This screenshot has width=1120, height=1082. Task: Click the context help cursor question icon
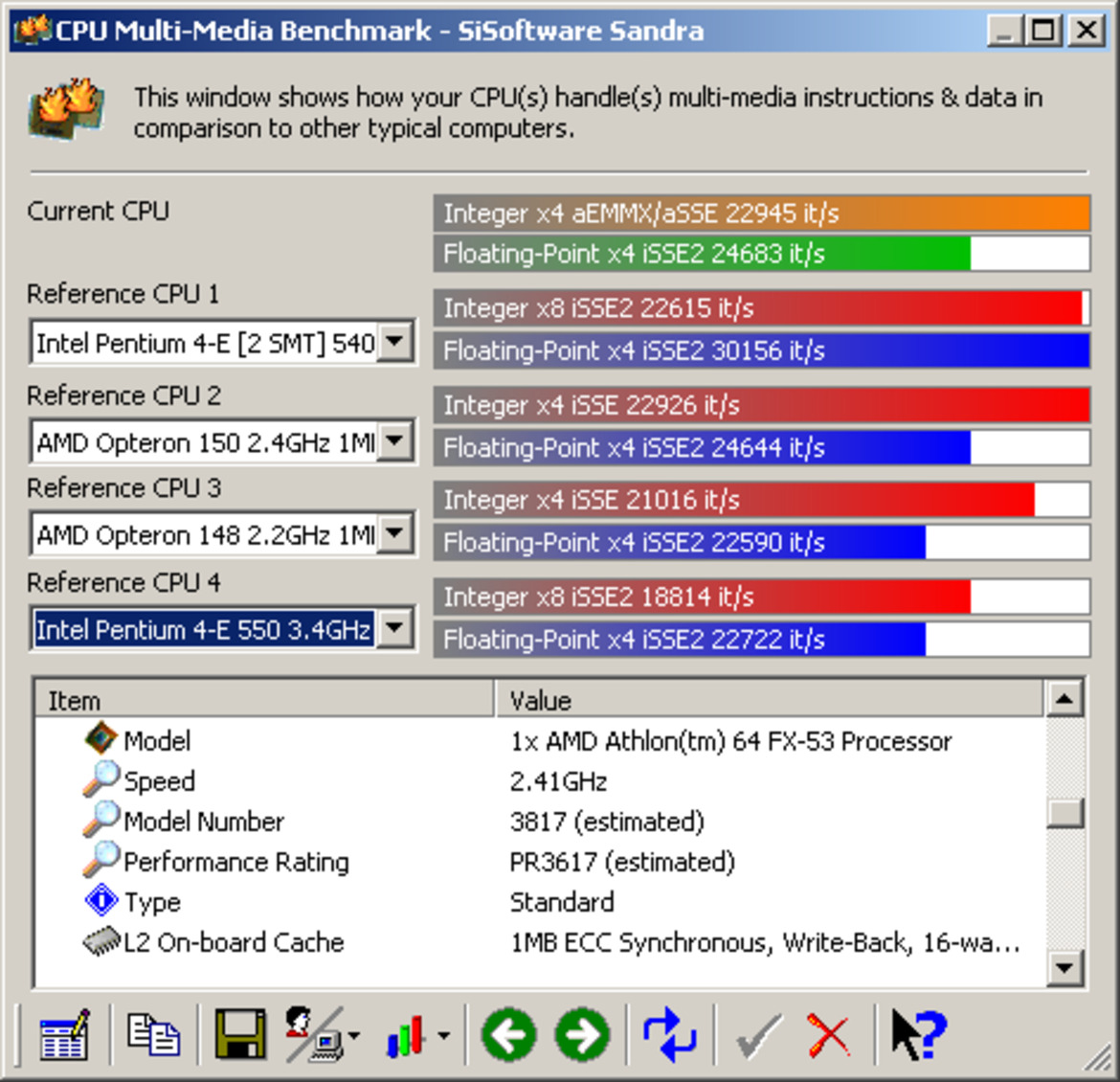[919, 1034]
